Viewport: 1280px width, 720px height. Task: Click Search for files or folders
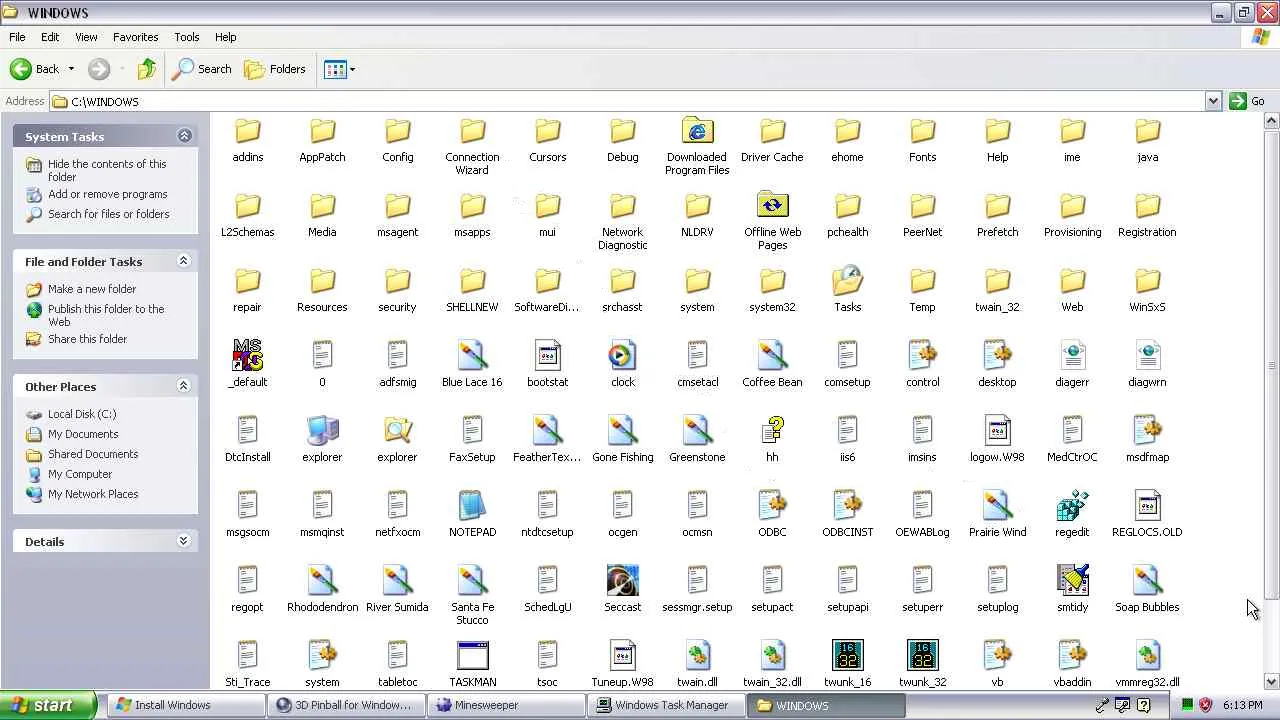pos(109,214)
